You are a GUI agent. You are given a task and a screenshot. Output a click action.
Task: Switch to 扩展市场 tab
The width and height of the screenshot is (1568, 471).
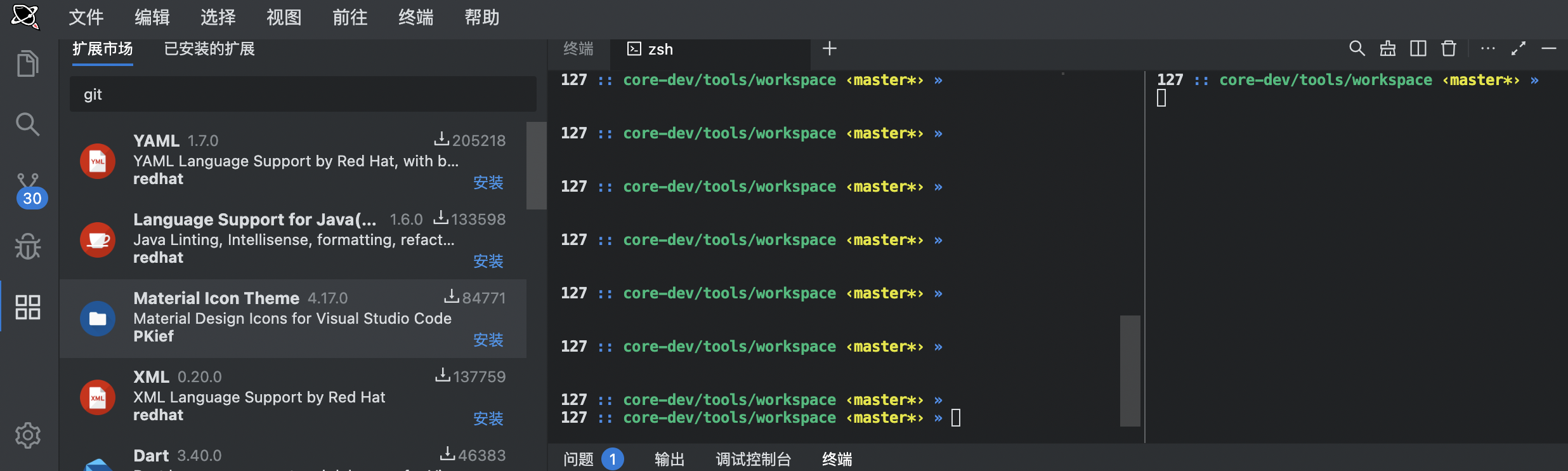[103, 49]
